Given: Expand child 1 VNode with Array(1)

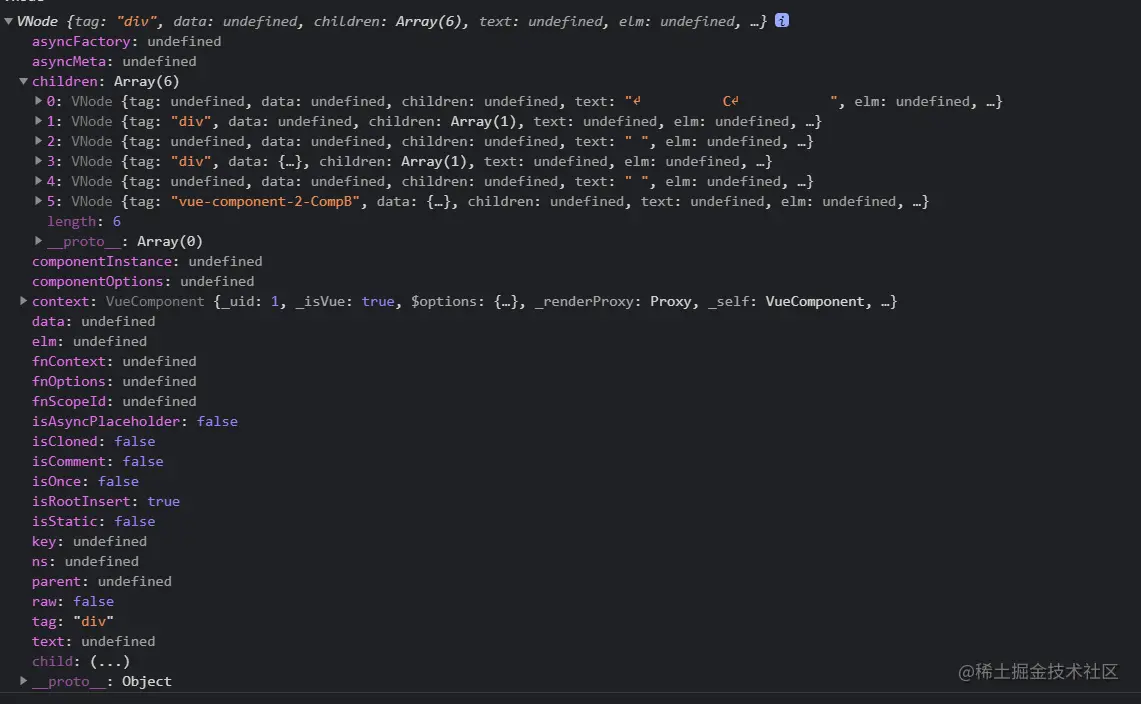Looking at the screenshot, I should pos(39,121).
